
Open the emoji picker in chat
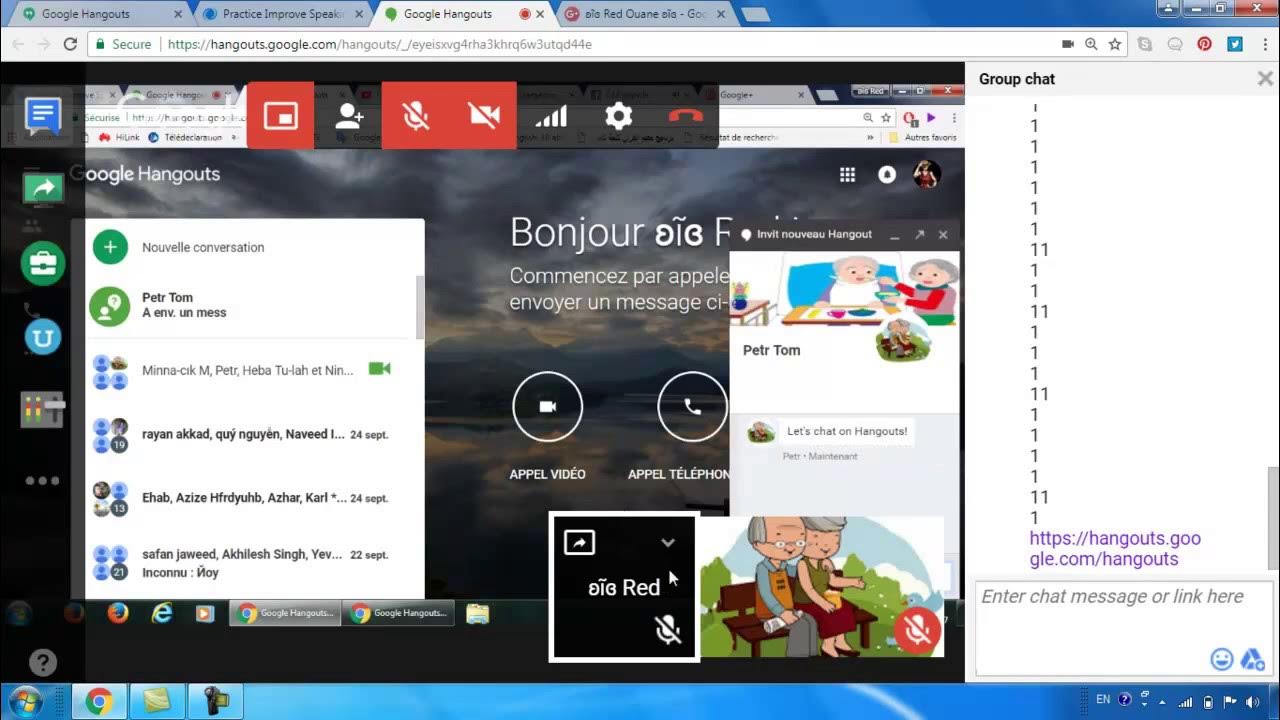(x=1221, y=659)
